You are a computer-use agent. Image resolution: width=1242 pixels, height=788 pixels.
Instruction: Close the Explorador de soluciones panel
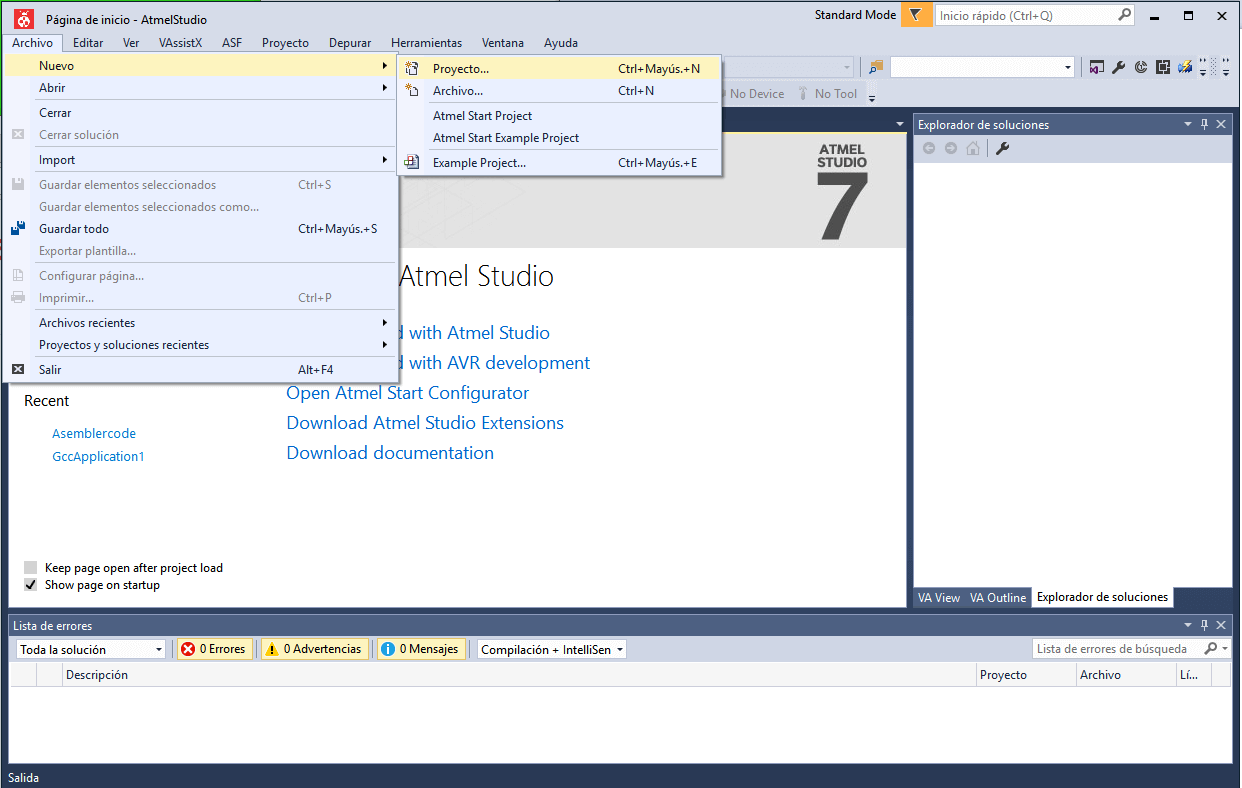coord(1221,124)
